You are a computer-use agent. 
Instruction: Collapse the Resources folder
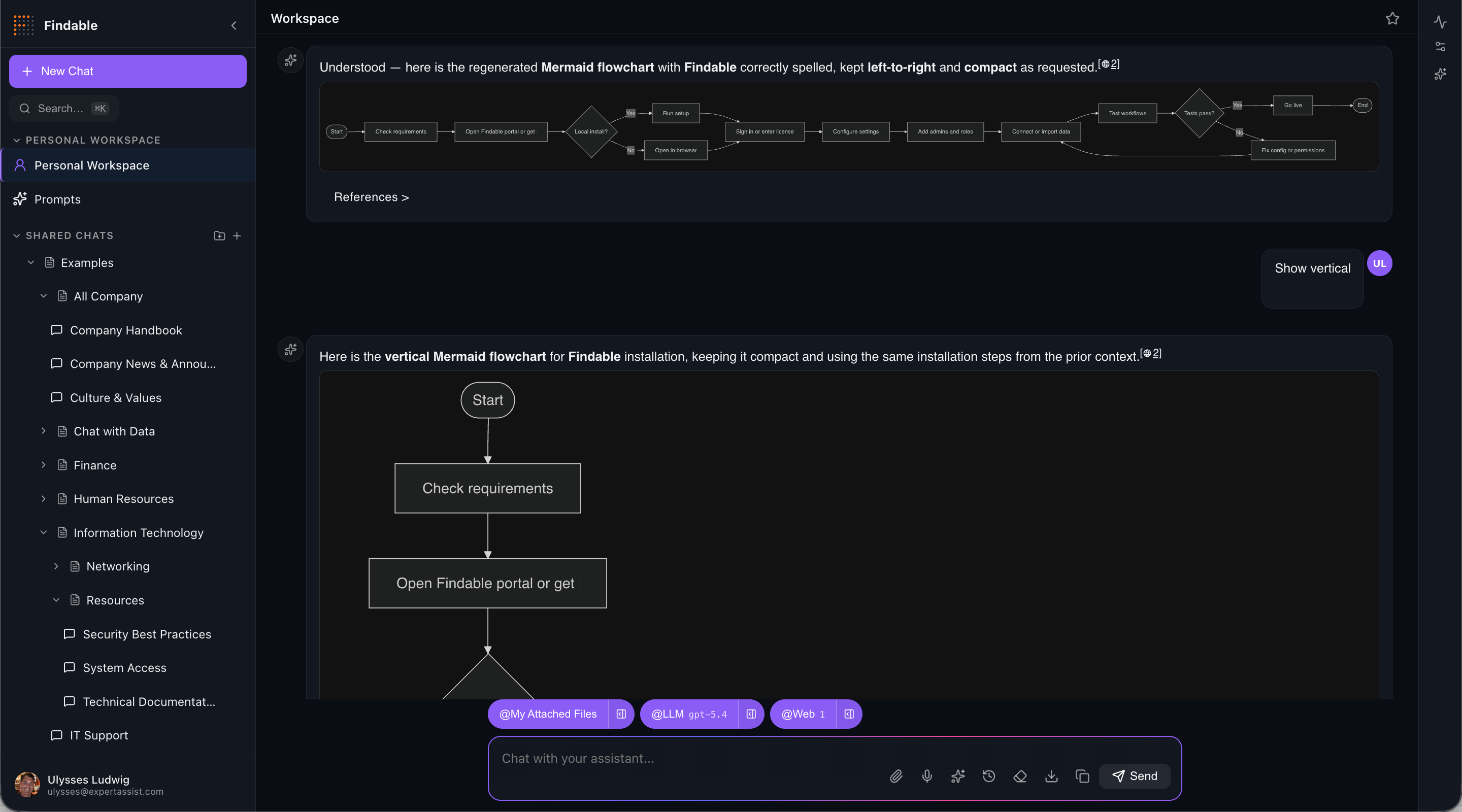click(56, 600)
